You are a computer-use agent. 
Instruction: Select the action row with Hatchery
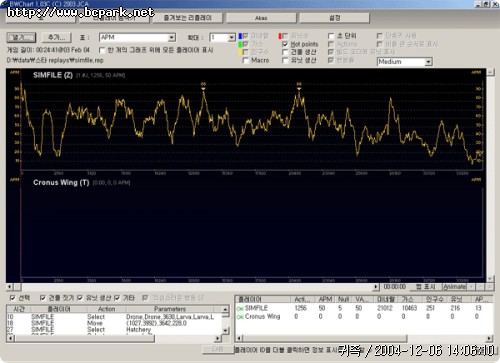click(x=113, y=330)
